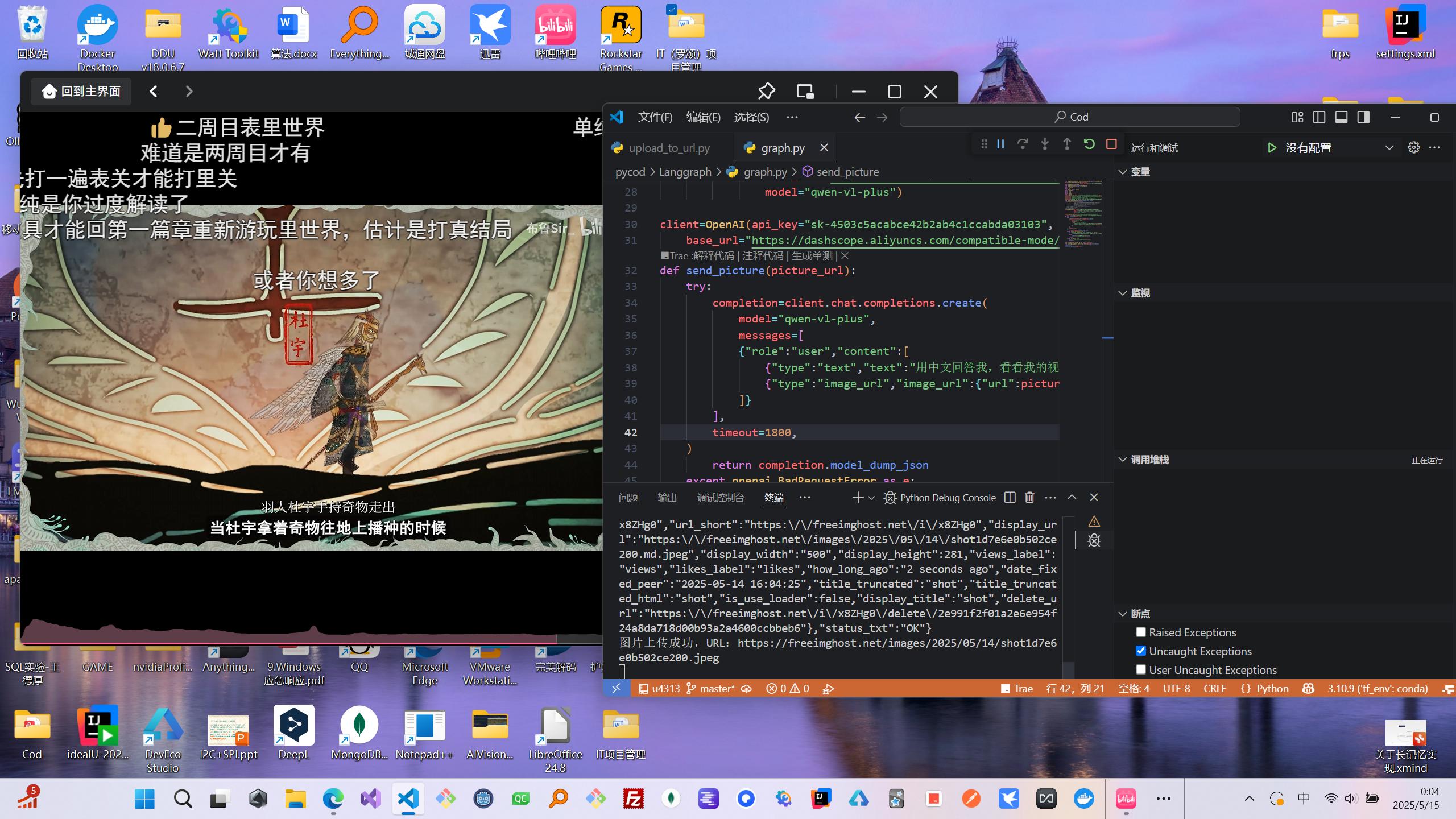Click 生成单测 code lens link

tap(812, 256)
